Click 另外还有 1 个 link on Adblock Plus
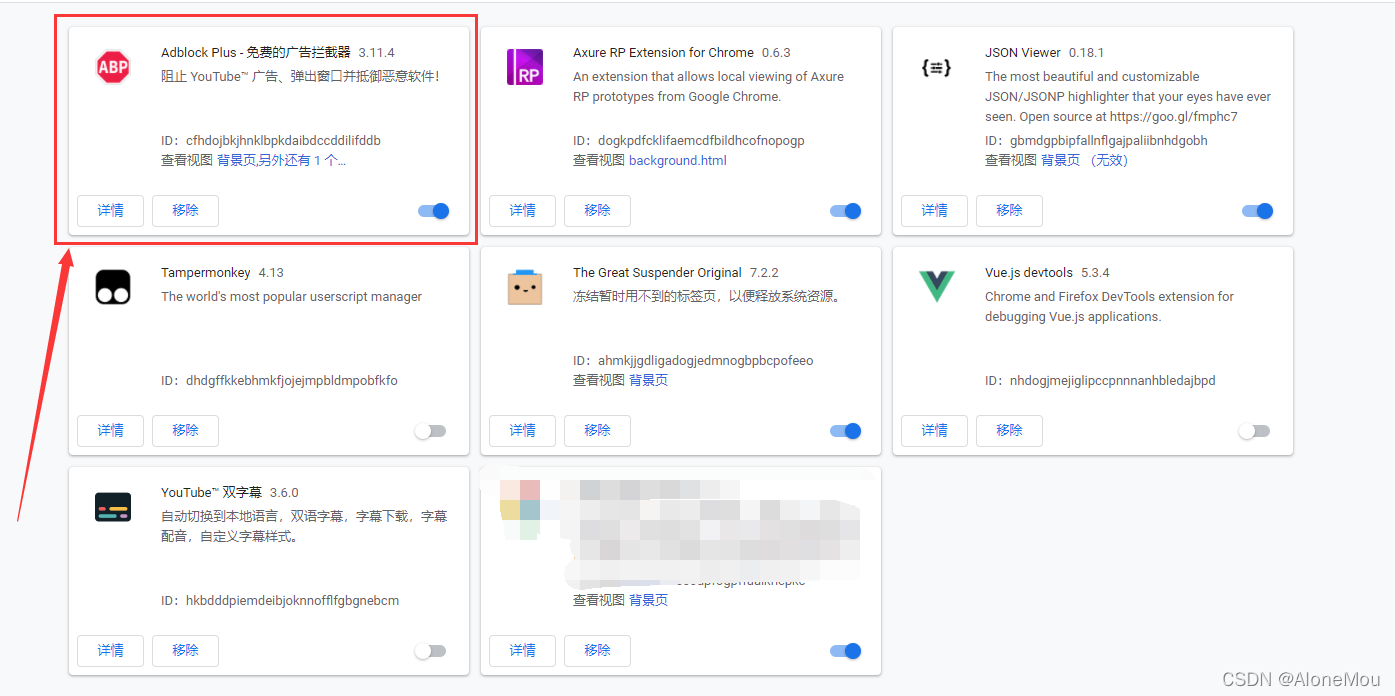 [x=303, y=160]
